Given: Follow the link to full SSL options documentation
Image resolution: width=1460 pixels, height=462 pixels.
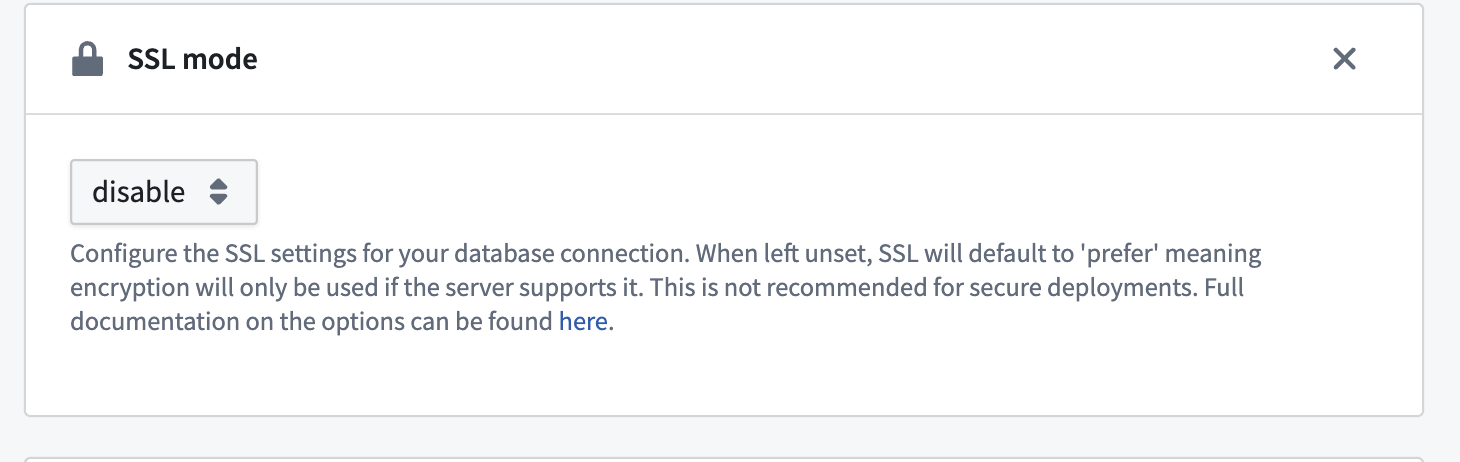Looking at the screenshot, I should 583,323.
